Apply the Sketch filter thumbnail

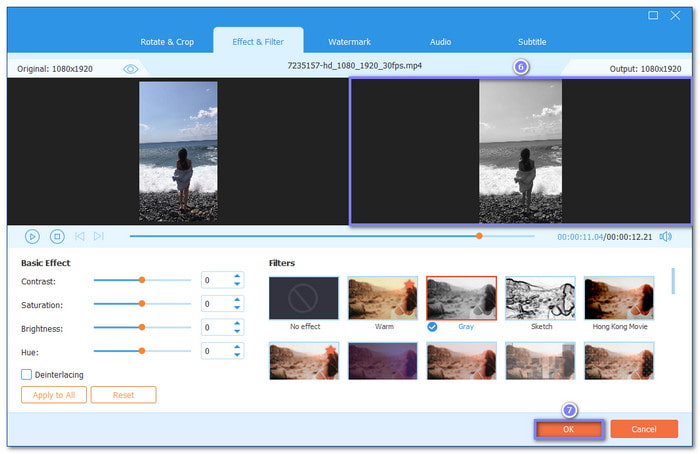click(540, 298)
